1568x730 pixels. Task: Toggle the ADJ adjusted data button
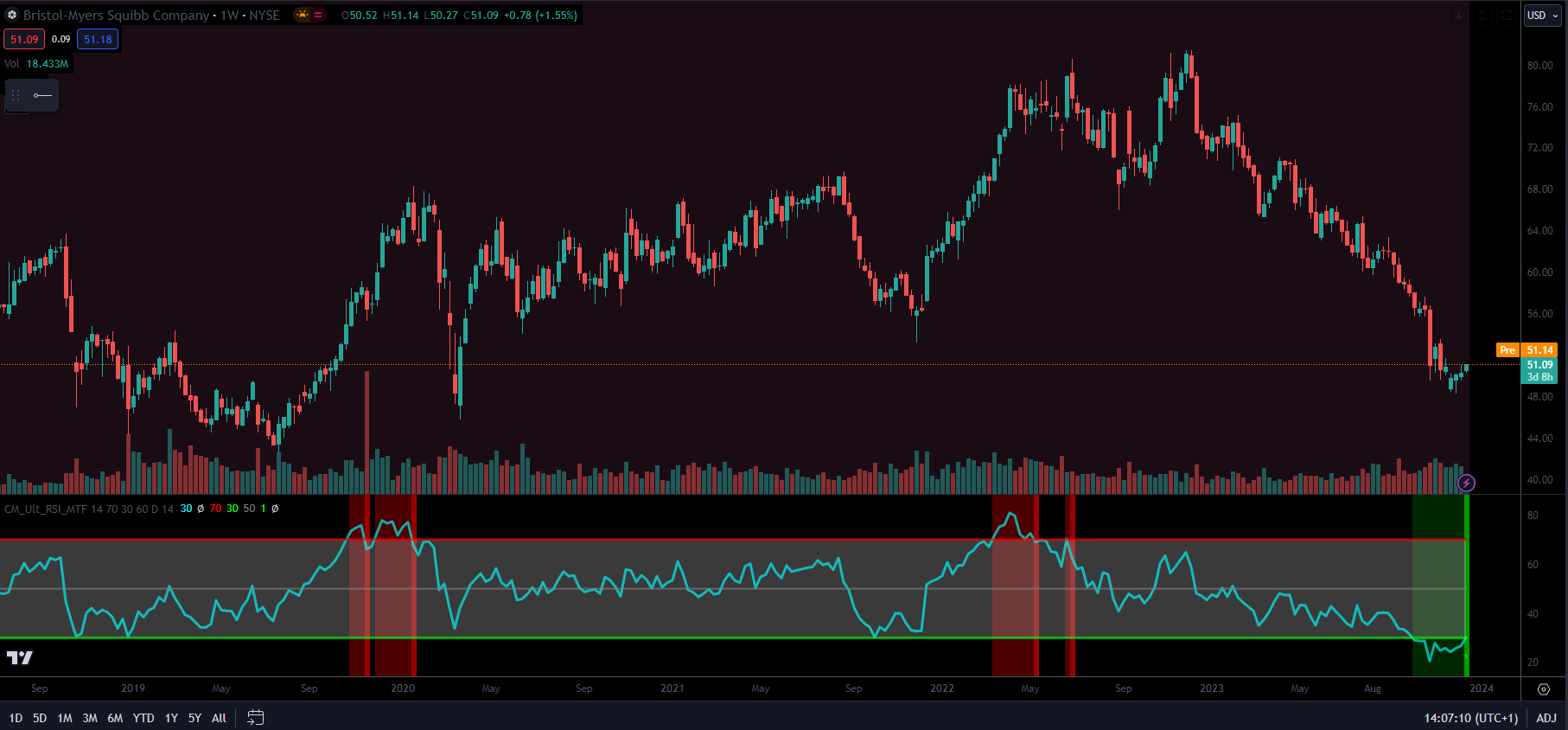(1546, 718)
